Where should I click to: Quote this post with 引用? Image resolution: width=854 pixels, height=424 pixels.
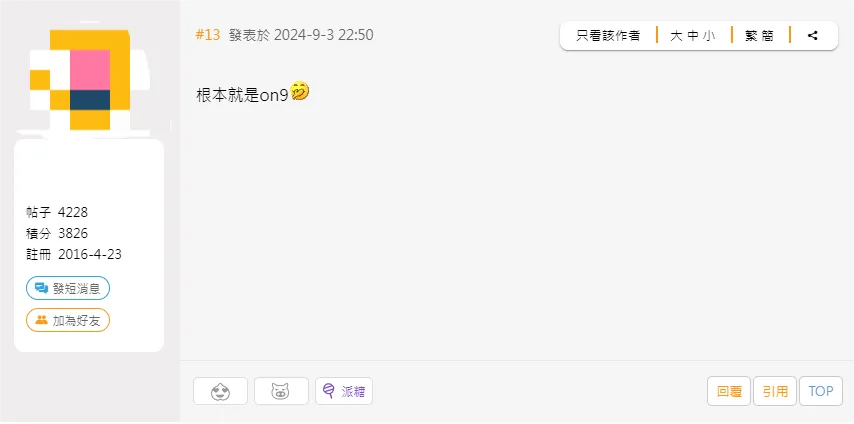coord(775,391)
